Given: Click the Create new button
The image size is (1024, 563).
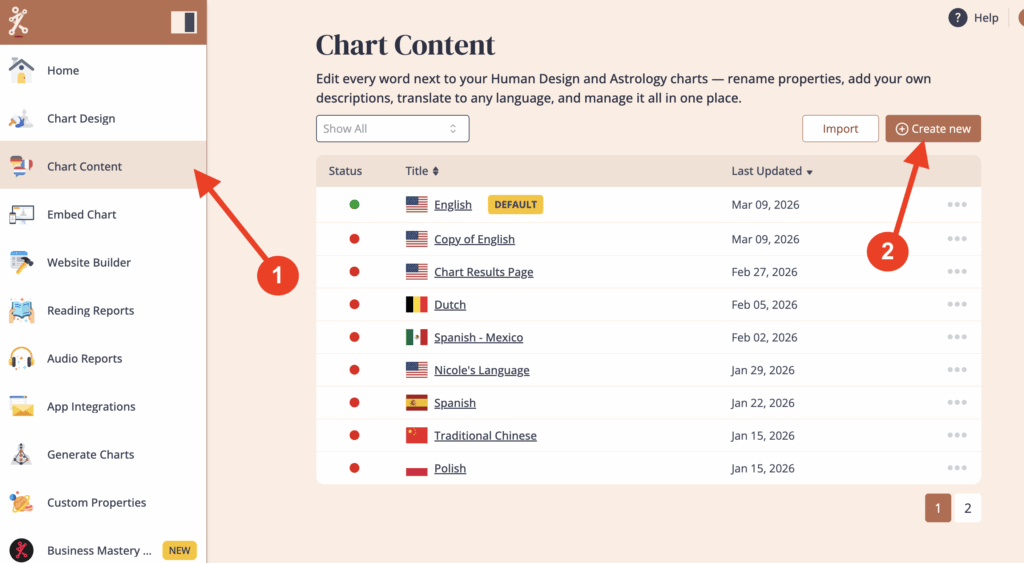Looking at the screenshot, I should tap(932, 129).
